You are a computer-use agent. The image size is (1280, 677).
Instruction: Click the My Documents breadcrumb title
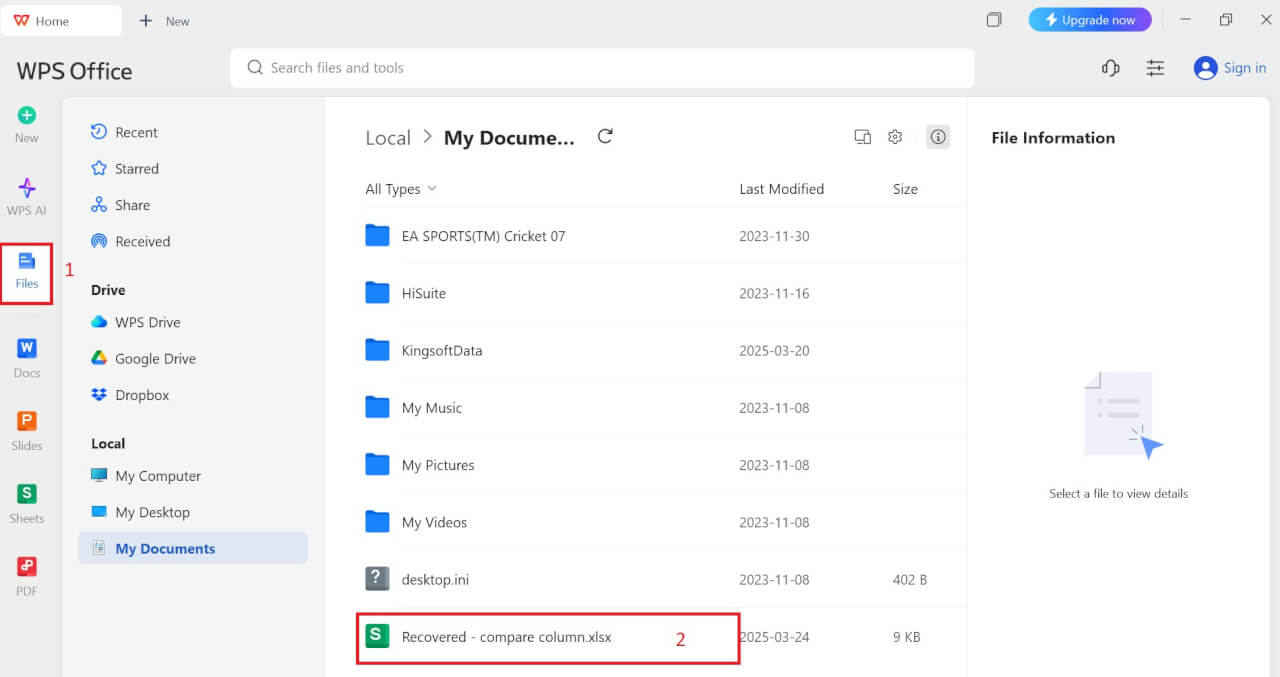click(510, 138)
